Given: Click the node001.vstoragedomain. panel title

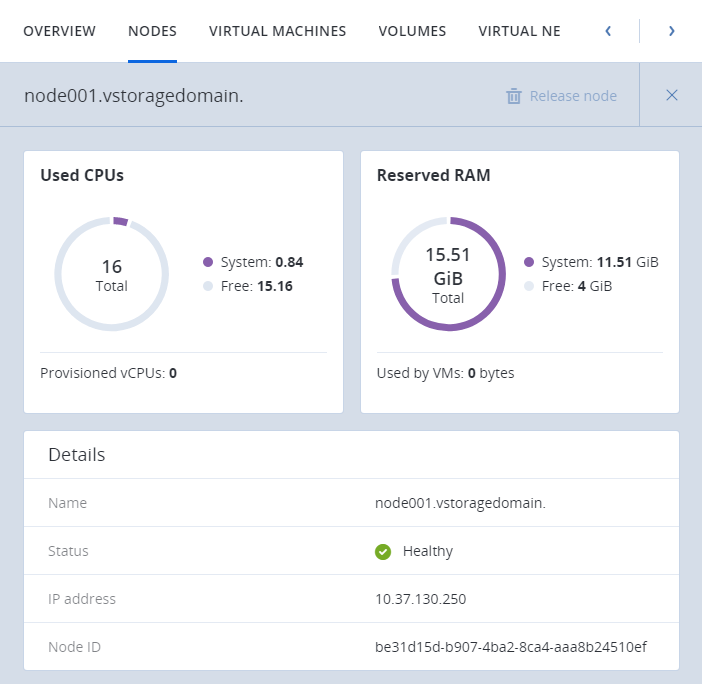Looking at the screenshot, I should tap(133, 96).
